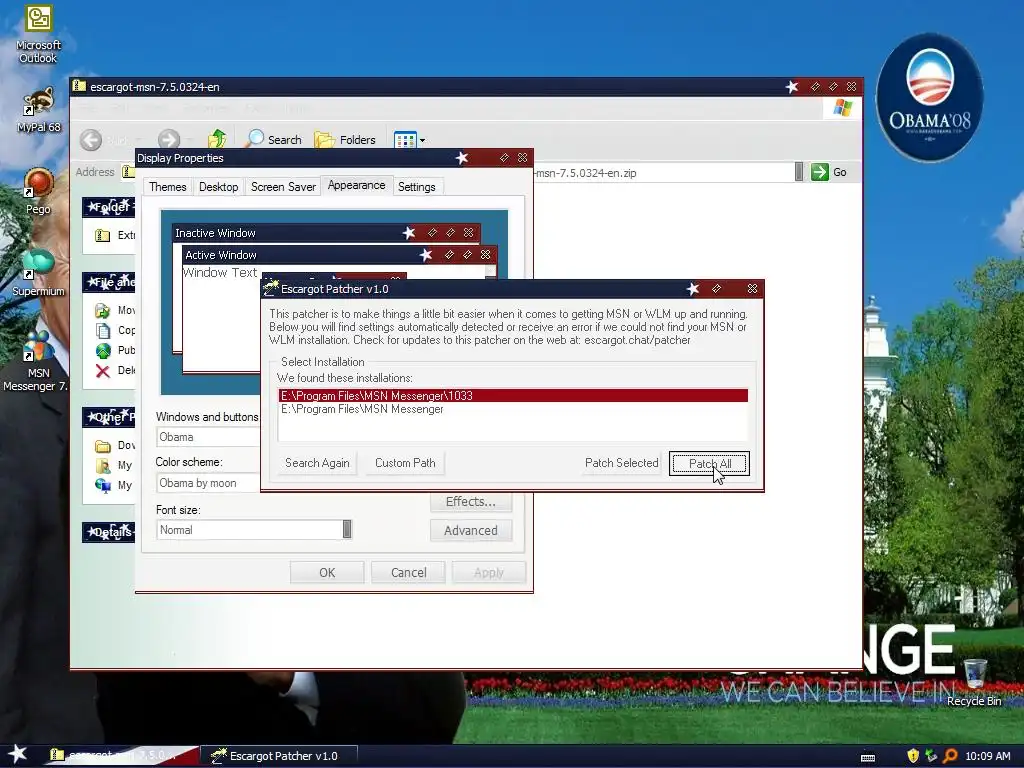Screen dimensions: 1024x768
Task: Click the Views icon in Explorer toolbar
Action: tap(405, 140)
